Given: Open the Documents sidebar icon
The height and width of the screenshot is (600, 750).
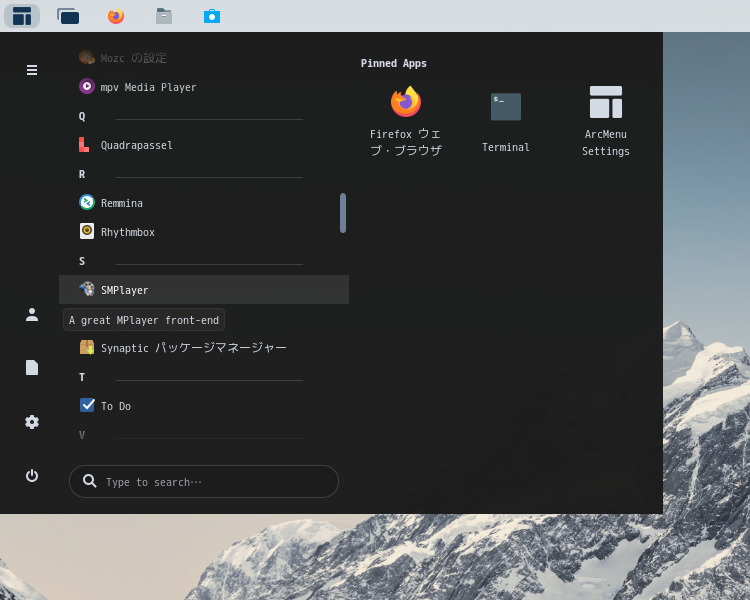Looking at the screenshot, I should click(32, 368).
